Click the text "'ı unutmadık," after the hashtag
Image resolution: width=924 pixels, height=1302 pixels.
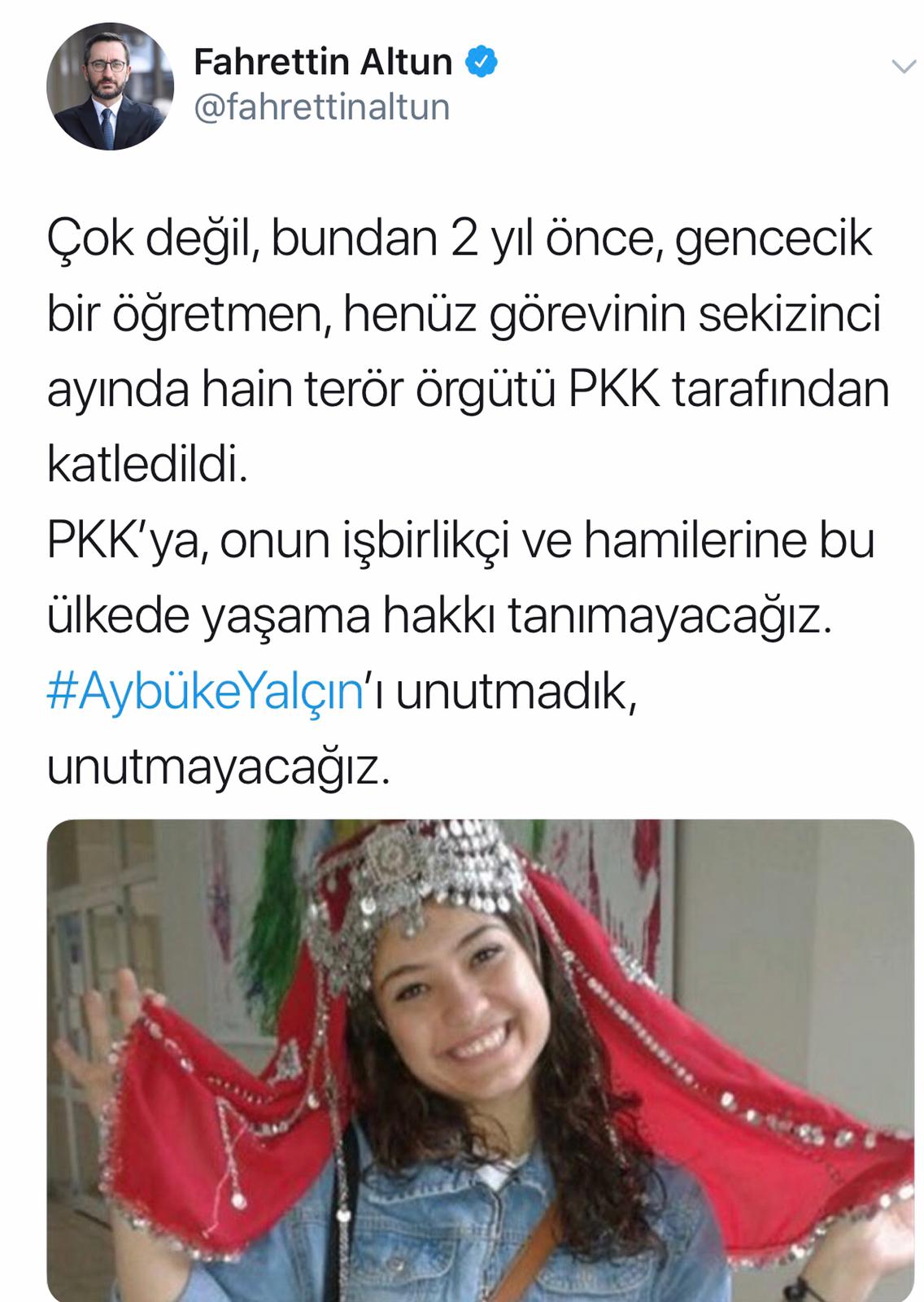(x=500, y=692)
